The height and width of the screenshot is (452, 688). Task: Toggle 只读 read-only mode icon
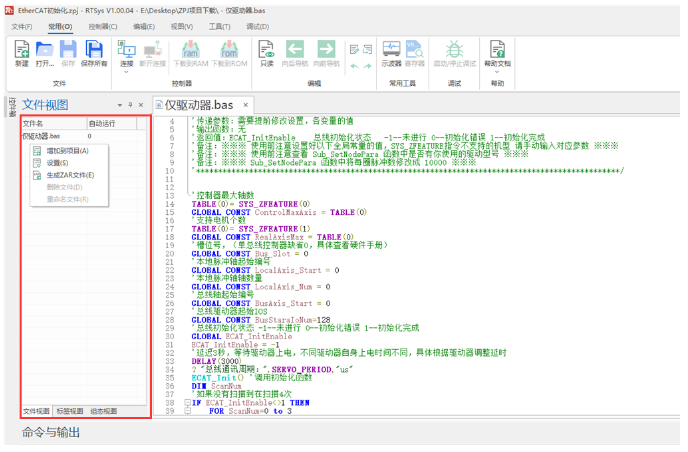tap(266, 49)
